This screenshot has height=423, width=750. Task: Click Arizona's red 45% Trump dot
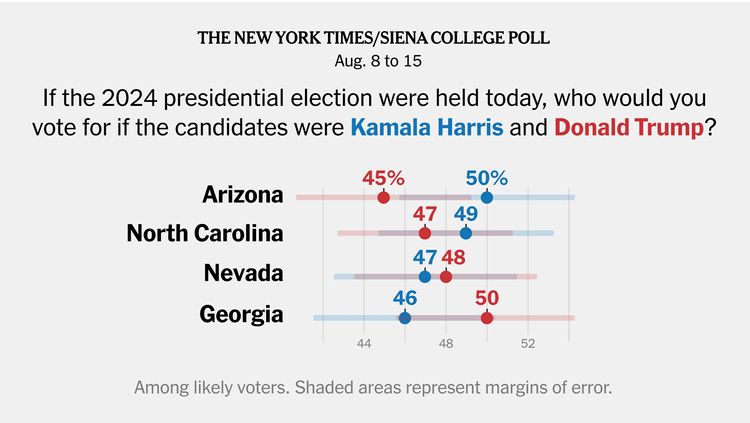(384, 197)
